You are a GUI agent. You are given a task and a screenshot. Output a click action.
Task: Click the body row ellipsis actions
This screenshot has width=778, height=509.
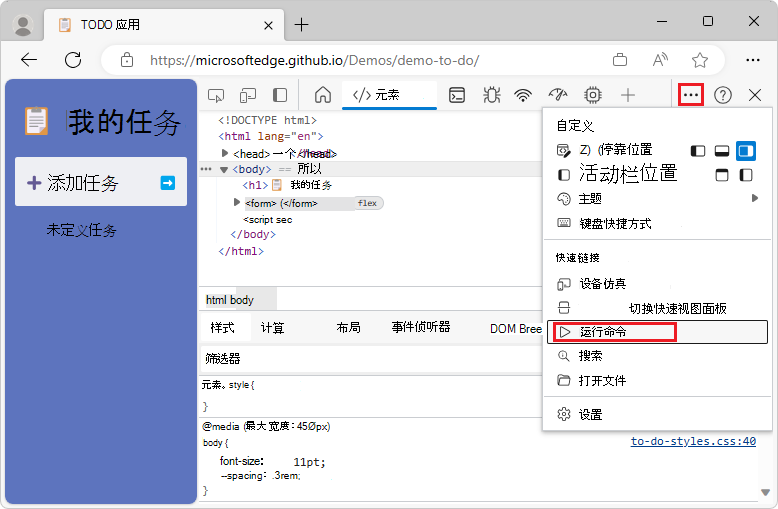pos(206,169)
